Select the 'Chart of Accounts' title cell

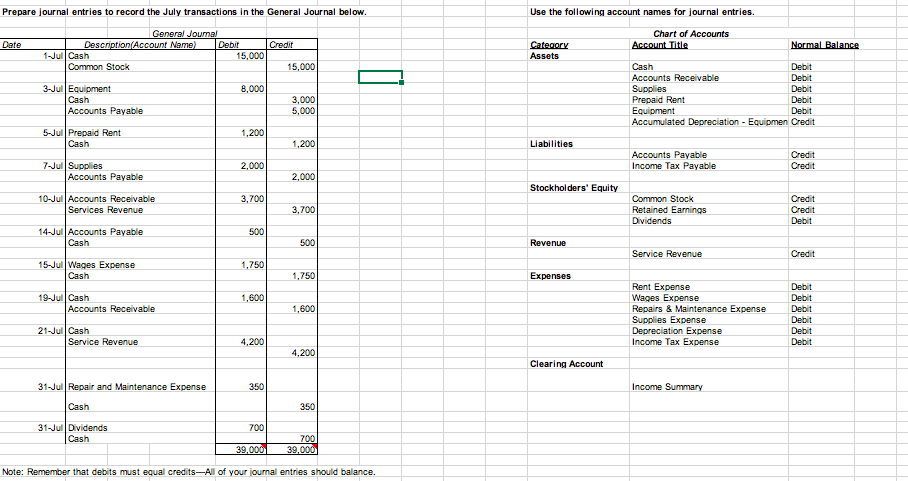691,34
